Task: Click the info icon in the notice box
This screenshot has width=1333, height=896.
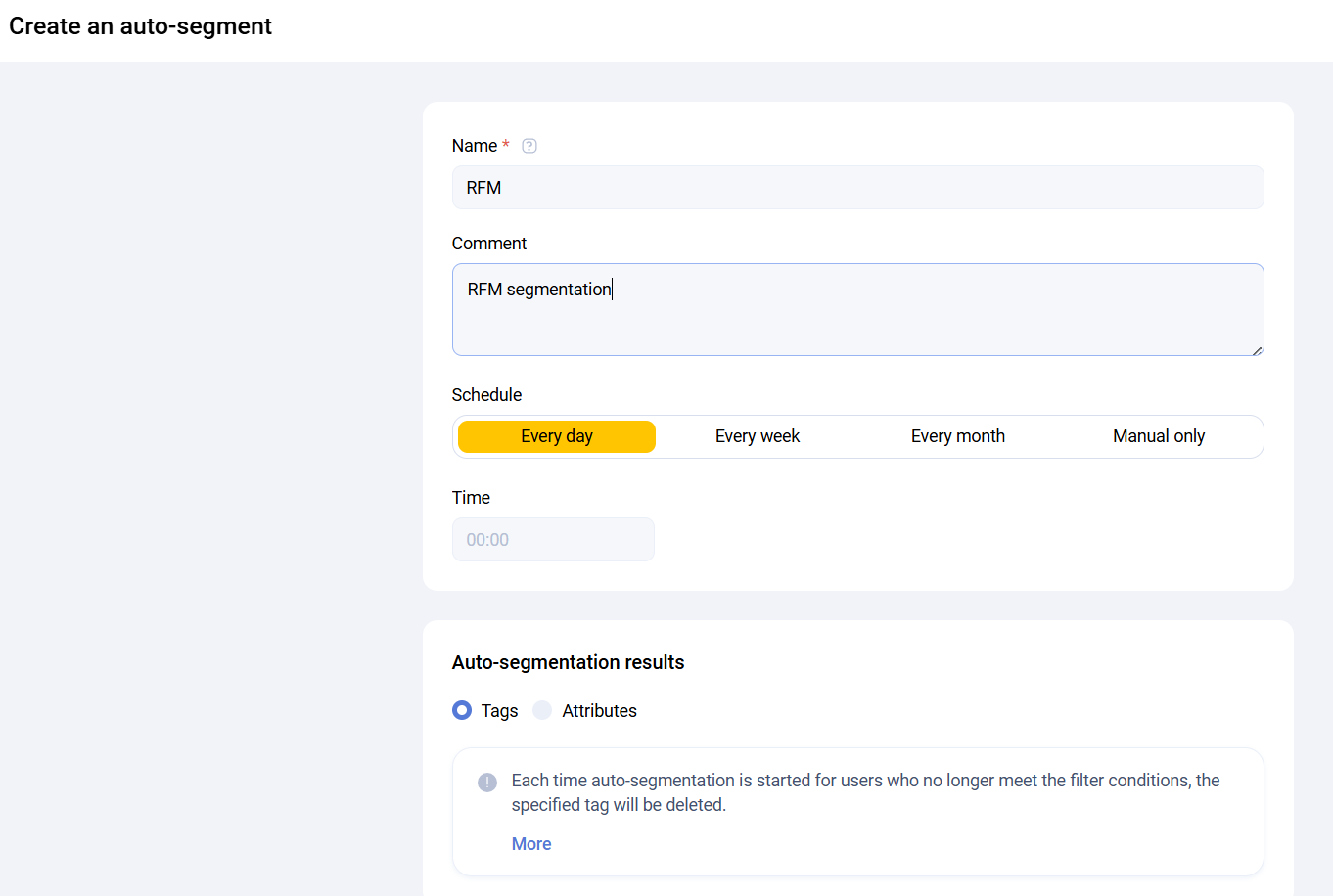Action: (x=487, y=783)
